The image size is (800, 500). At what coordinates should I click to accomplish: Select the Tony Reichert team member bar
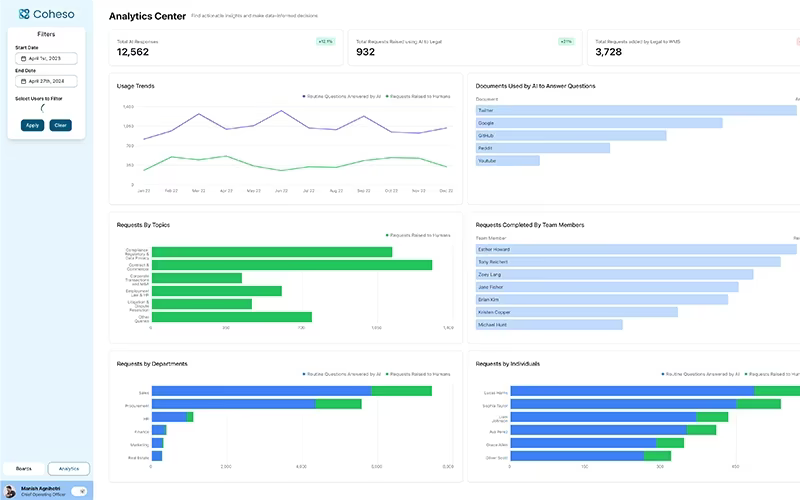[628, 262]
